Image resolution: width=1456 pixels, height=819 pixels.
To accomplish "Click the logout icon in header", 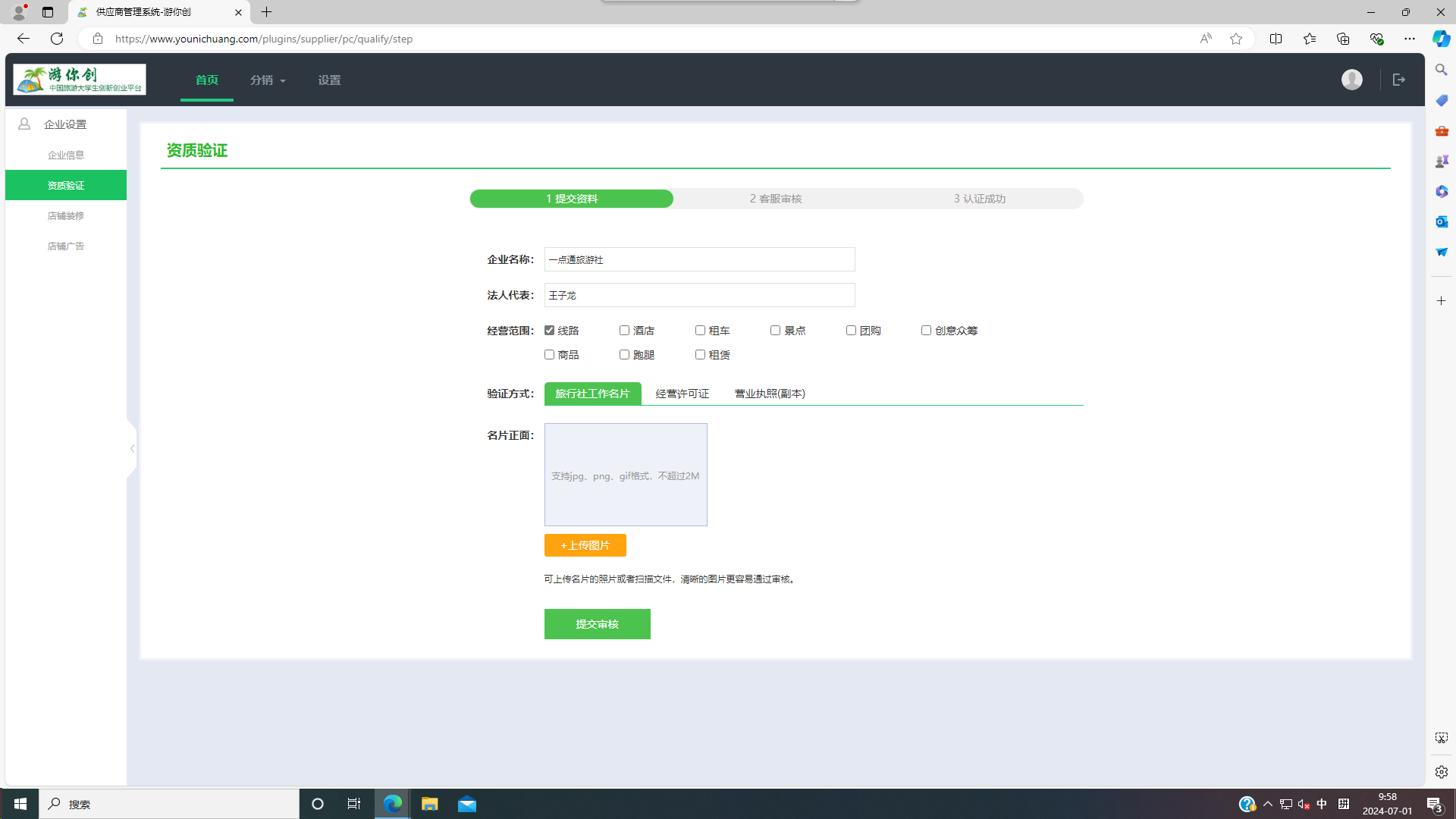I will 1398,80.
